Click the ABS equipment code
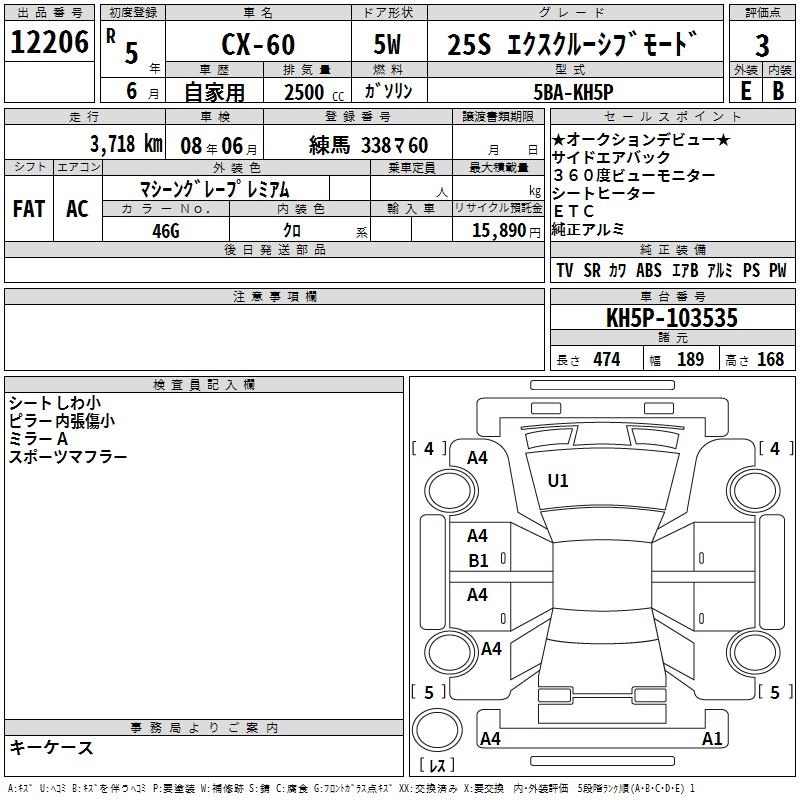This screenshot has height=800, width=800. click(x=649, y=270)
